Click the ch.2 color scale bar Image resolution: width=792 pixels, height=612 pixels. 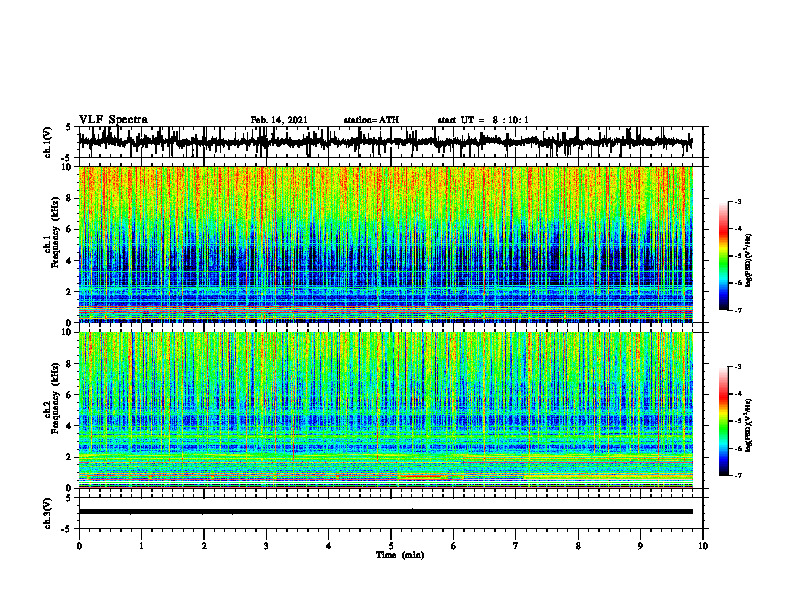(x=724, y=421)
